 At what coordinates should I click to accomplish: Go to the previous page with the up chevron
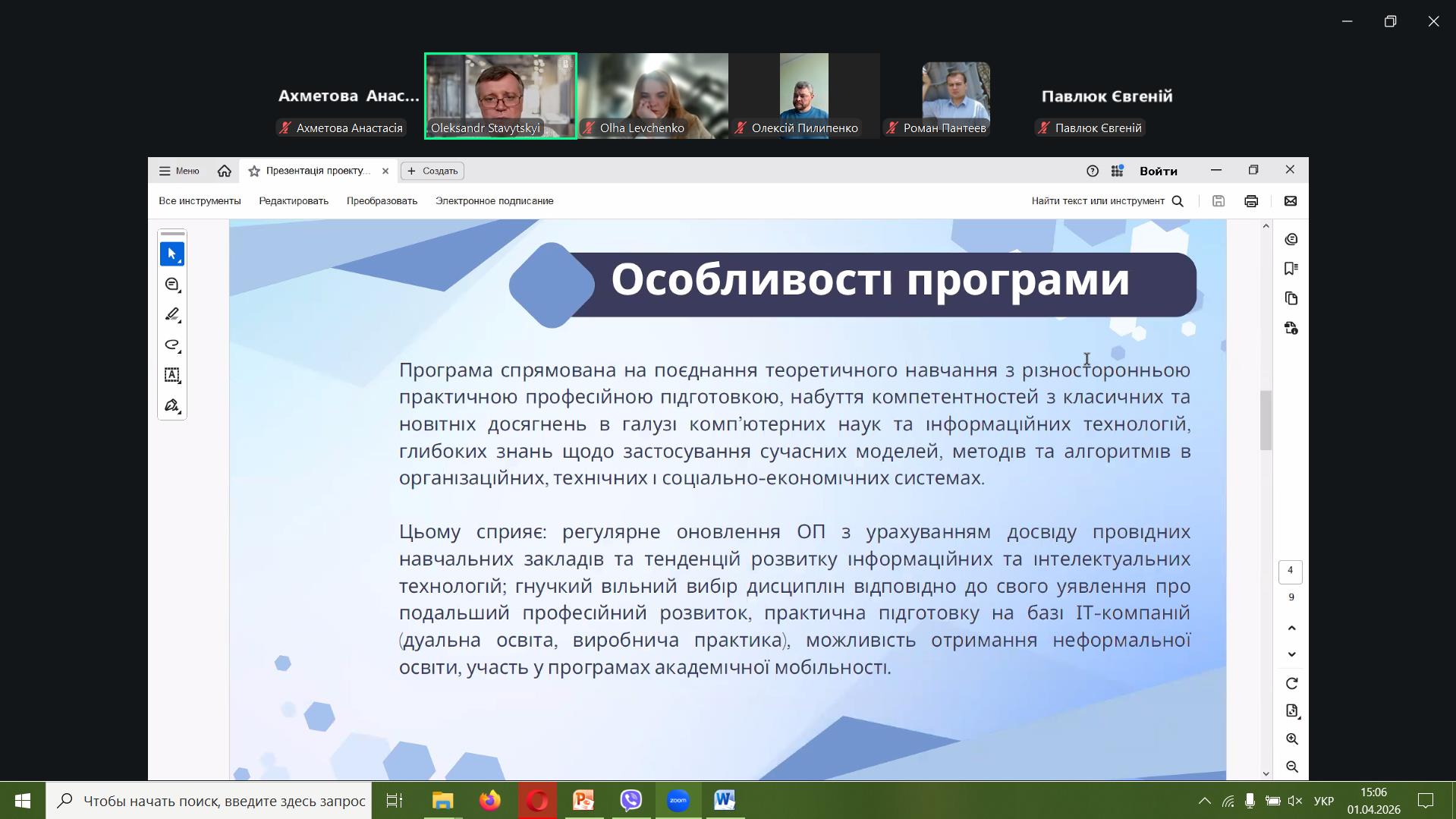click(1291, 628)
